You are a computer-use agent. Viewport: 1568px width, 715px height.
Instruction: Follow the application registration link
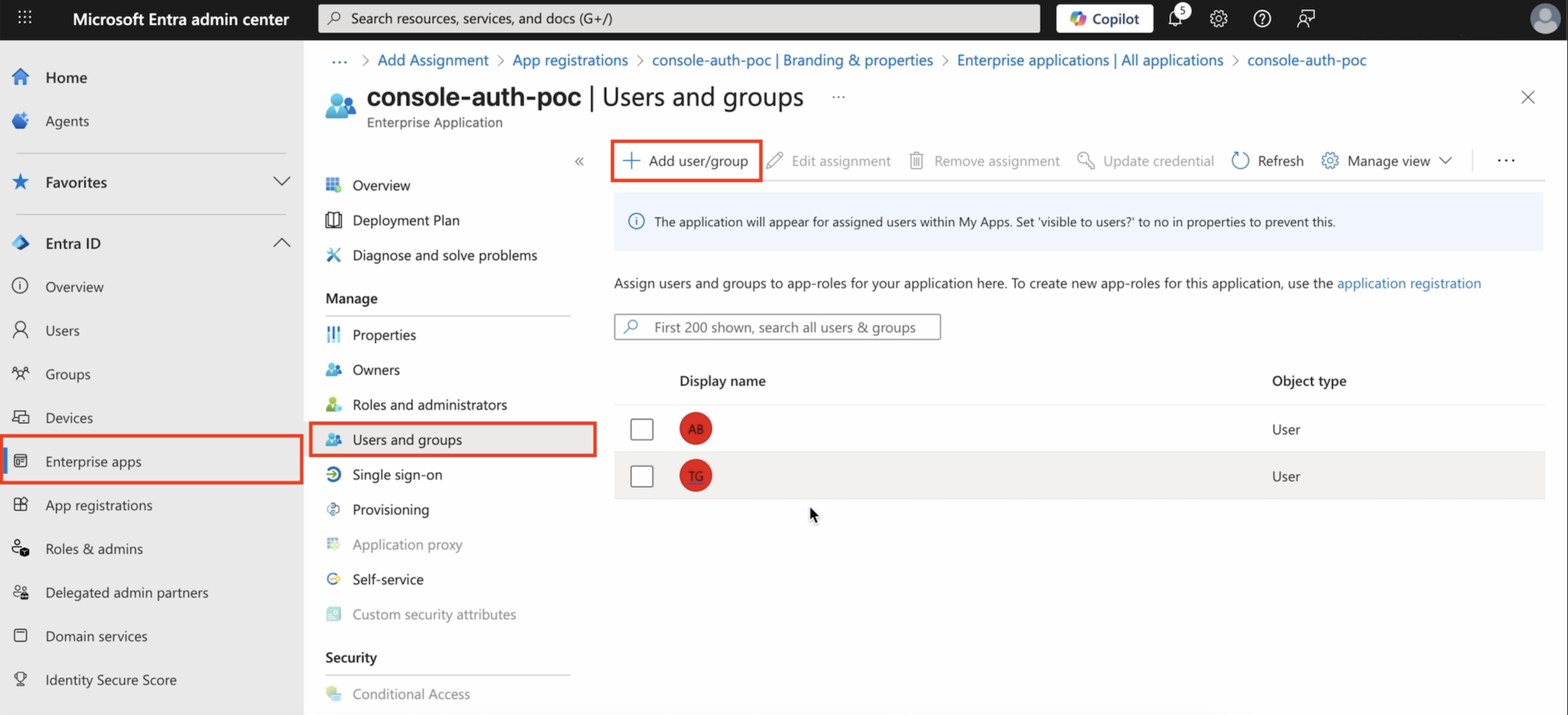coord(1408,283)
